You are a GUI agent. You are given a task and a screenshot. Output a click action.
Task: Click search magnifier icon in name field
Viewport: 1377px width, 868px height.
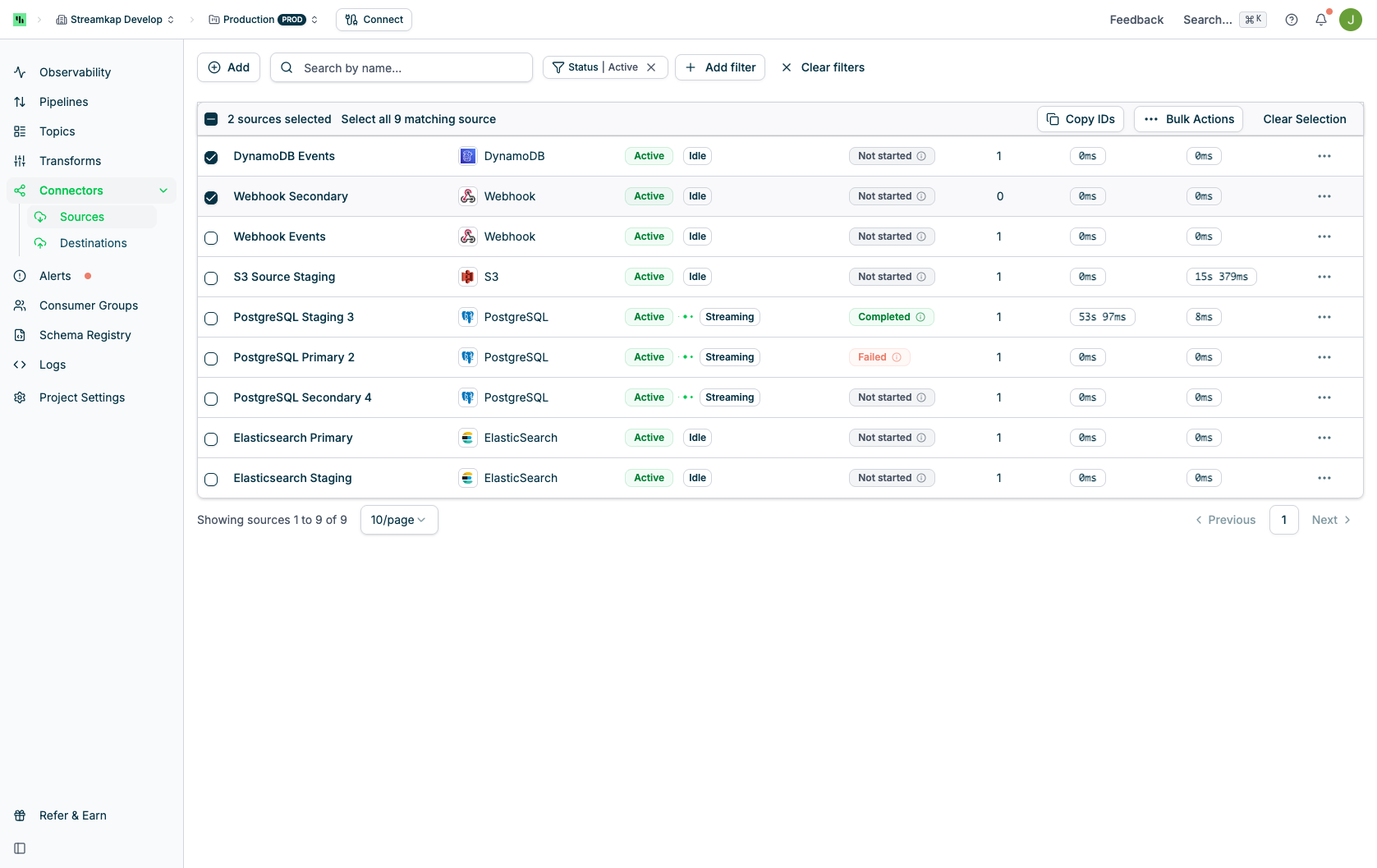click(x=287, y=67)
